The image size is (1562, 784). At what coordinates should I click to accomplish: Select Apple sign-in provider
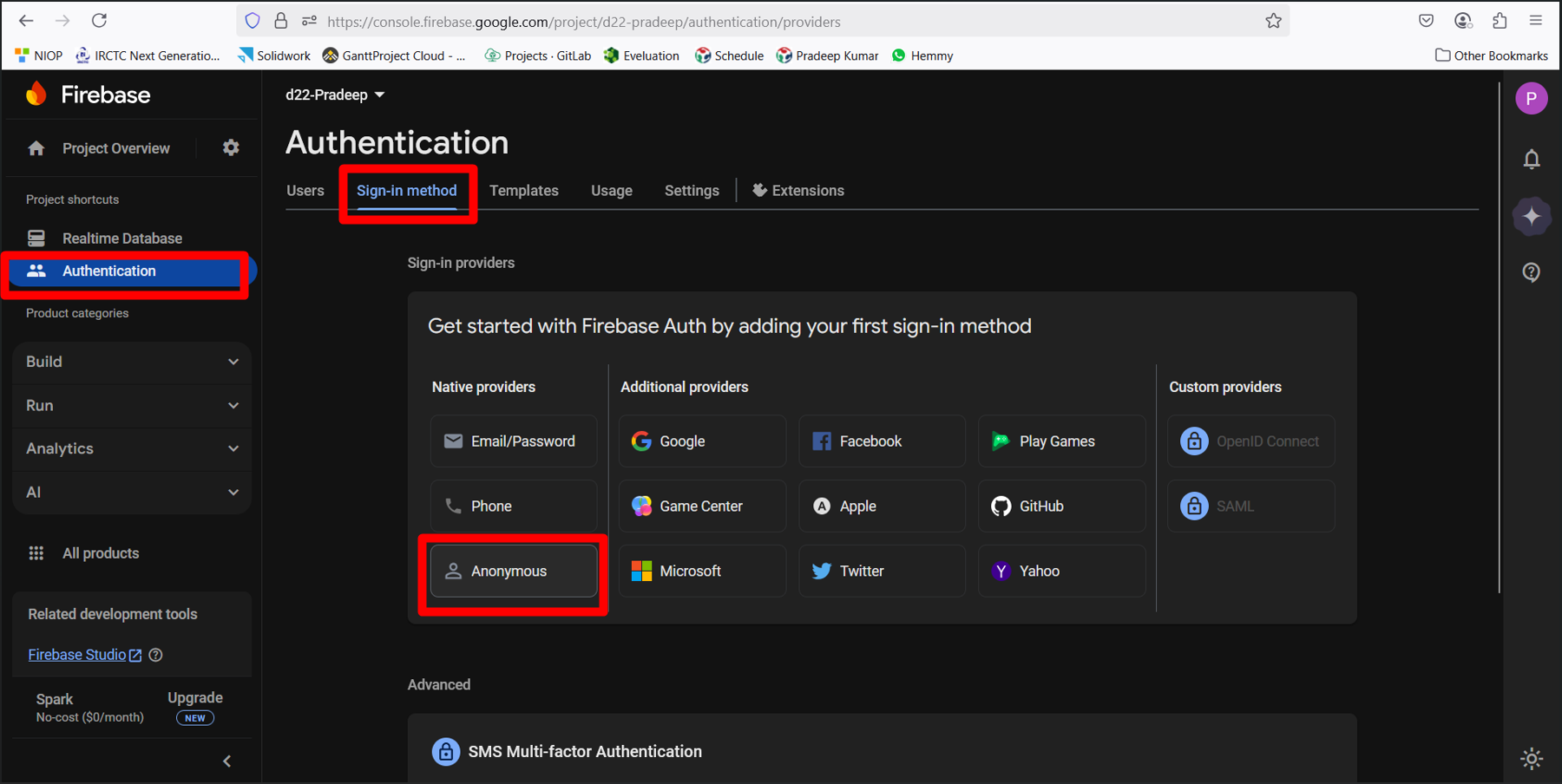click(882, 506)
